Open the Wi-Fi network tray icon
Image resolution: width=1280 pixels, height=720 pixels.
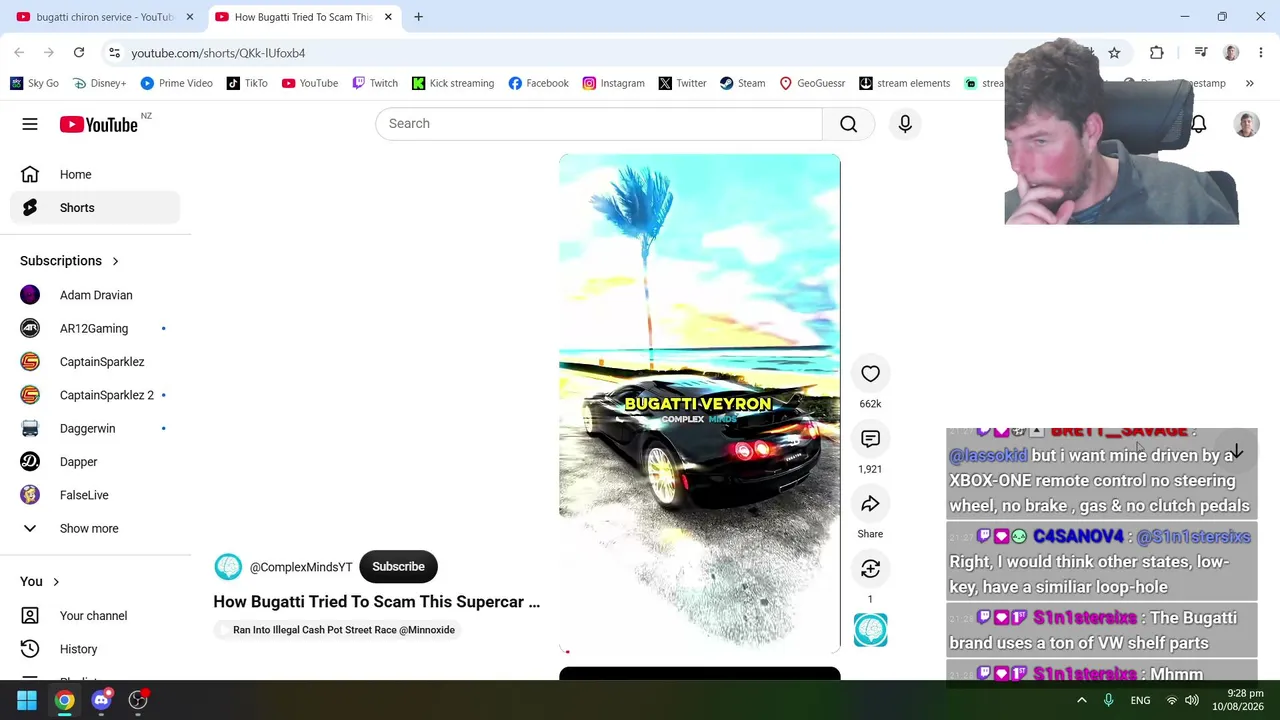[x=1171, y=700]
